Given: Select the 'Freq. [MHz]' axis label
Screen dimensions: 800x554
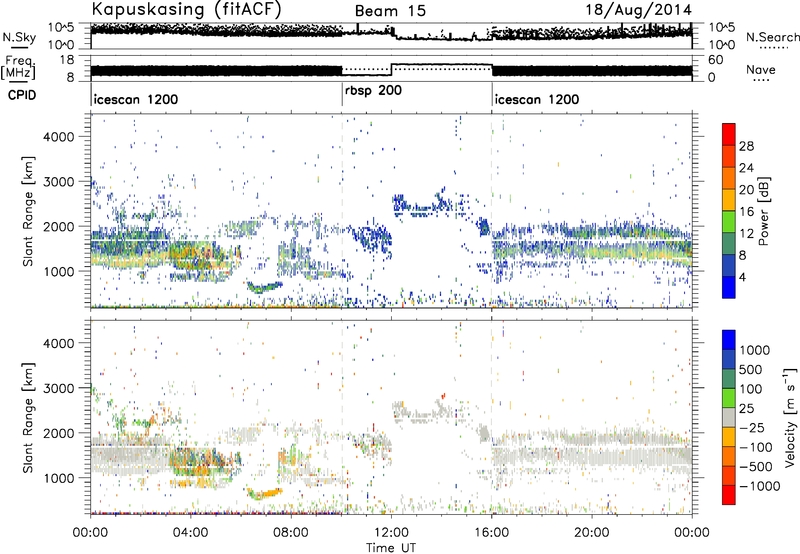Looking at the screenshot, I should tap(20, 68).
